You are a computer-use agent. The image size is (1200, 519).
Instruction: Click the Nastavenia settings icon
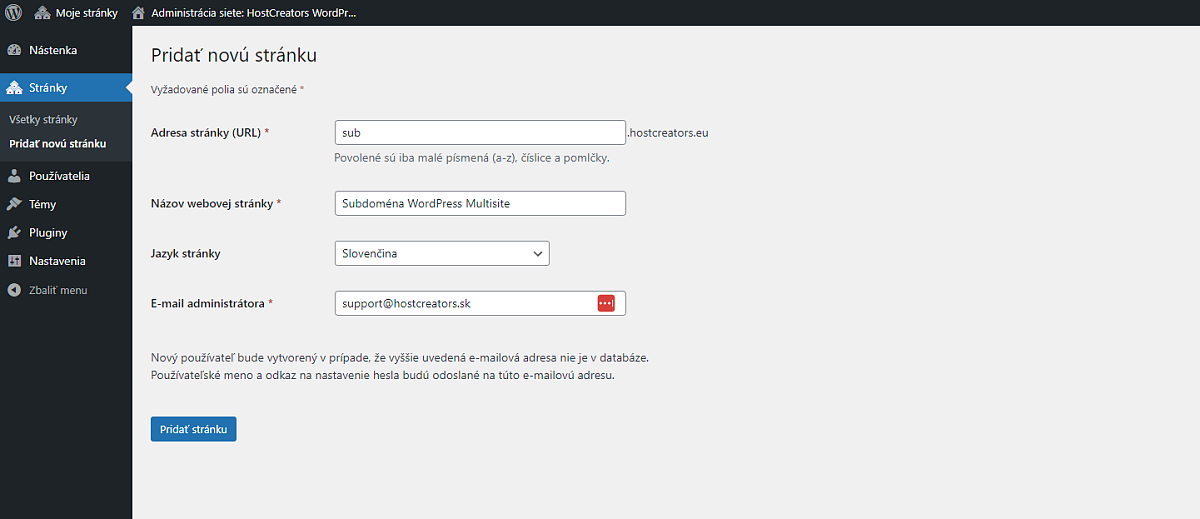[x=14, y=261]
